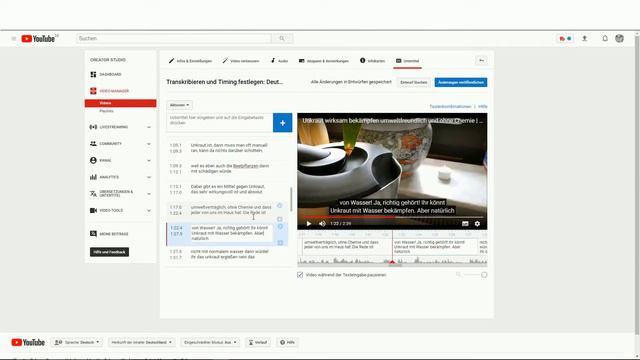Click the Kanal person icon
The width and height of the screenshot is (640, 360).
[x=93, y=160]
